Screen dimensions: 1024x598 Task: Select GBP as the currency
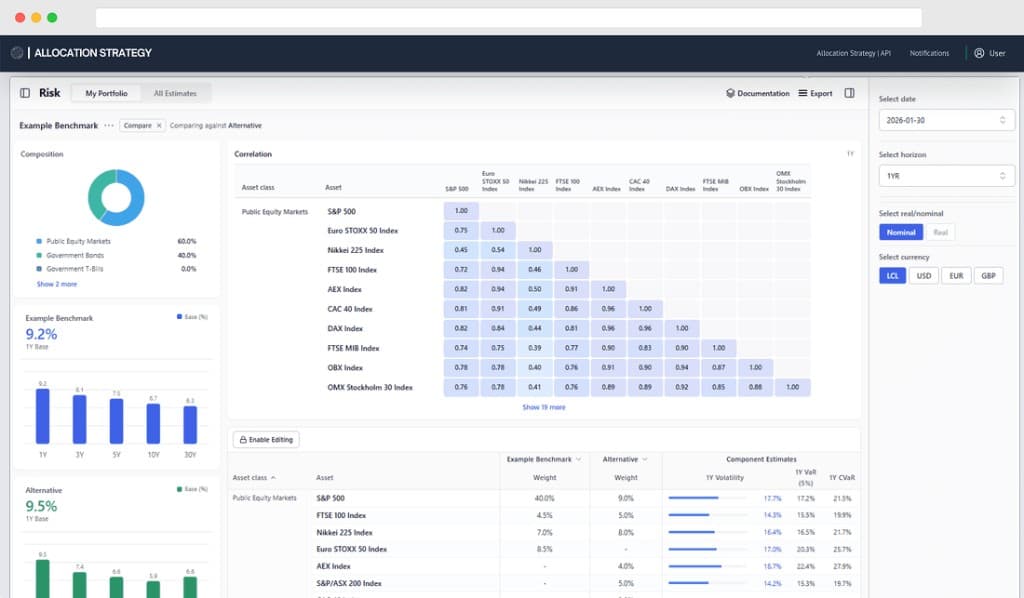(988, 275)
